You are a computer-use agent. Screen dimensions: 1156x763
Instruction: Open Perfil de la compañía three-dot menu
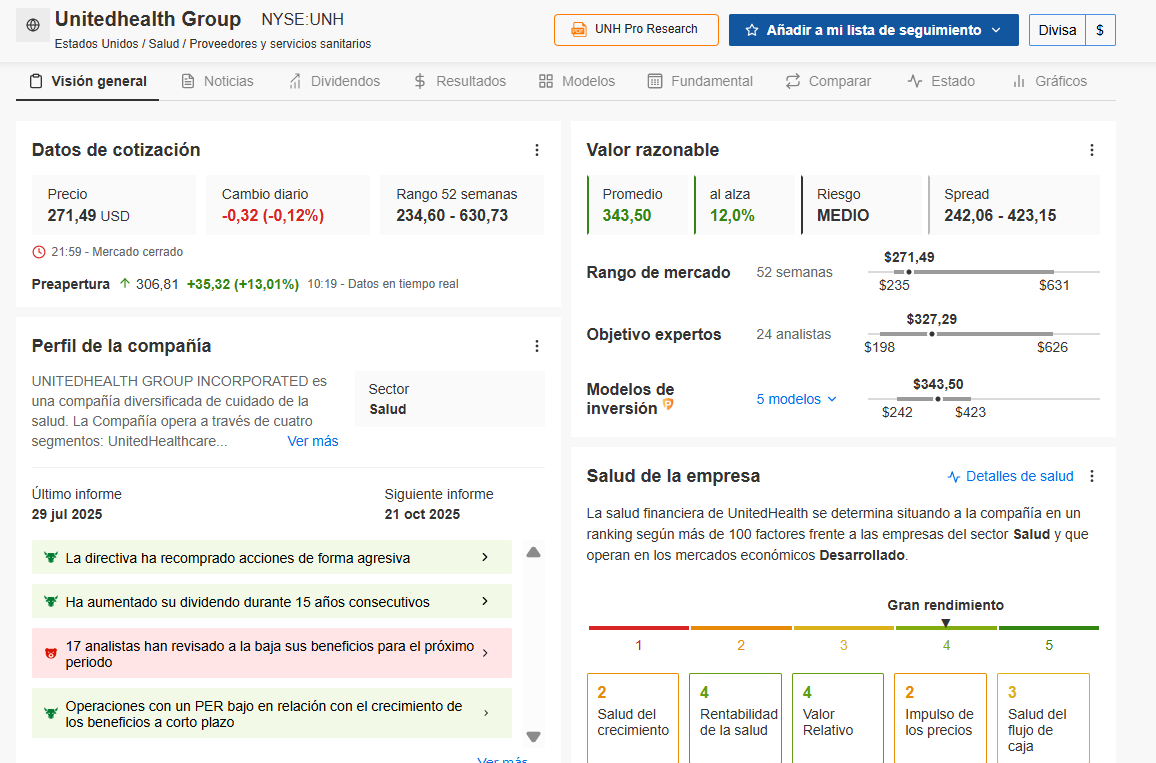[537, 346]
